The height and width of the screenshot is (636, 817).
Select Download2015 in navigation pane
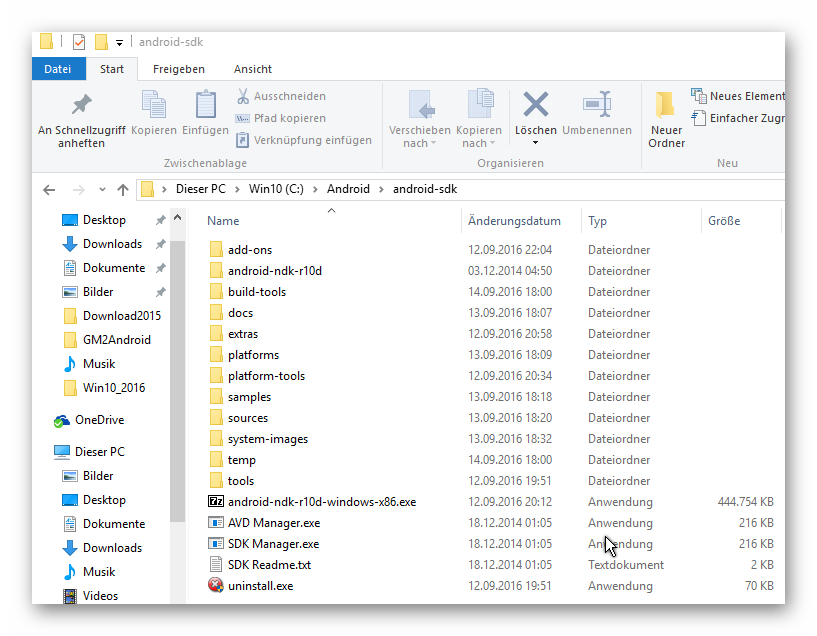(122, 316)
